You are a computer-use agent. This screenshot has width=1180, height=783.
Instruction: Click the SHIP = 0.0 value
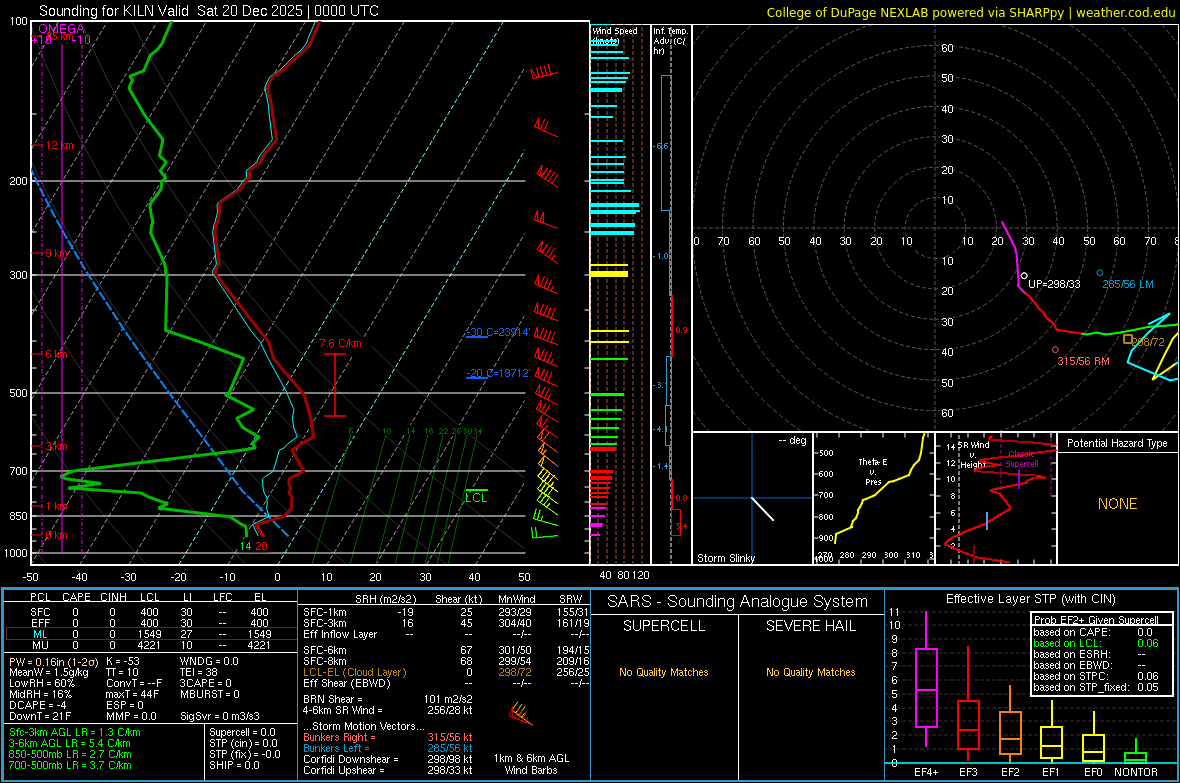point(234,765)
